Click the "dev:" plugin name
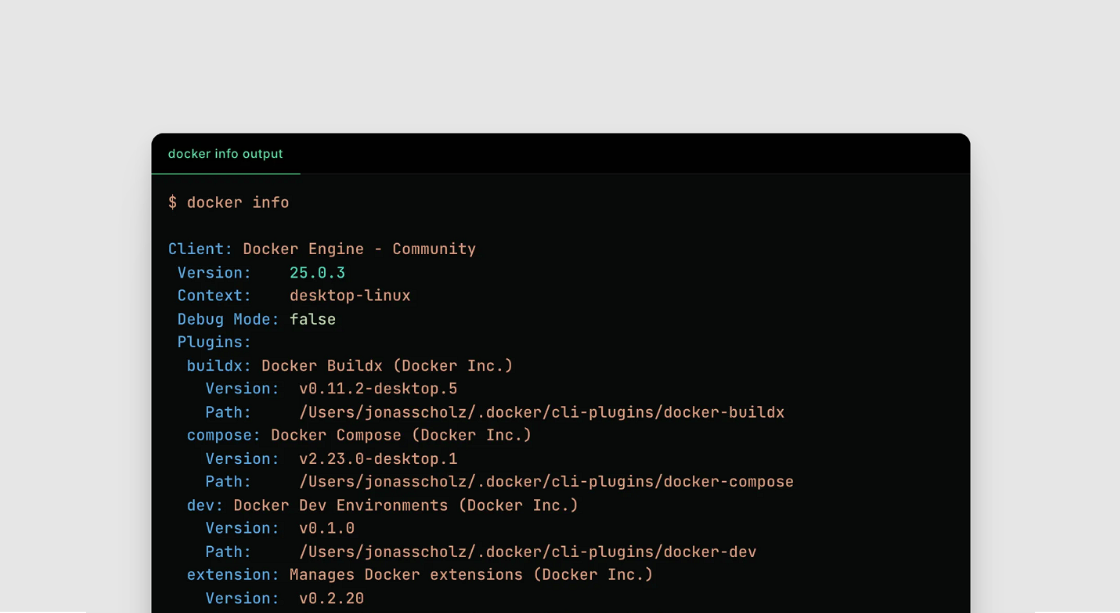The height and width of the screenshot is (613, 1120). click(205, 505)
